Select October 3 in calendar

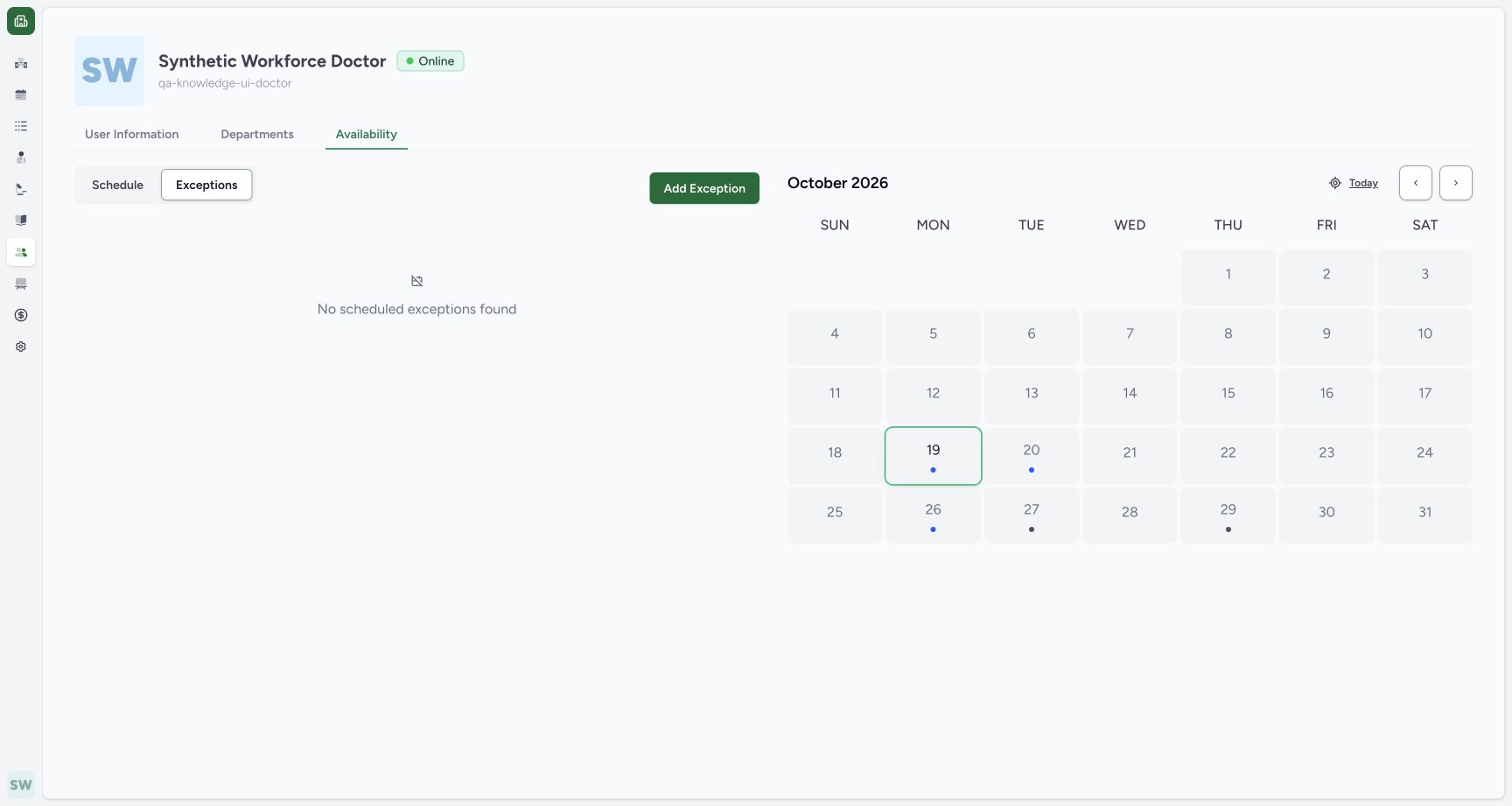point(1425,277)
